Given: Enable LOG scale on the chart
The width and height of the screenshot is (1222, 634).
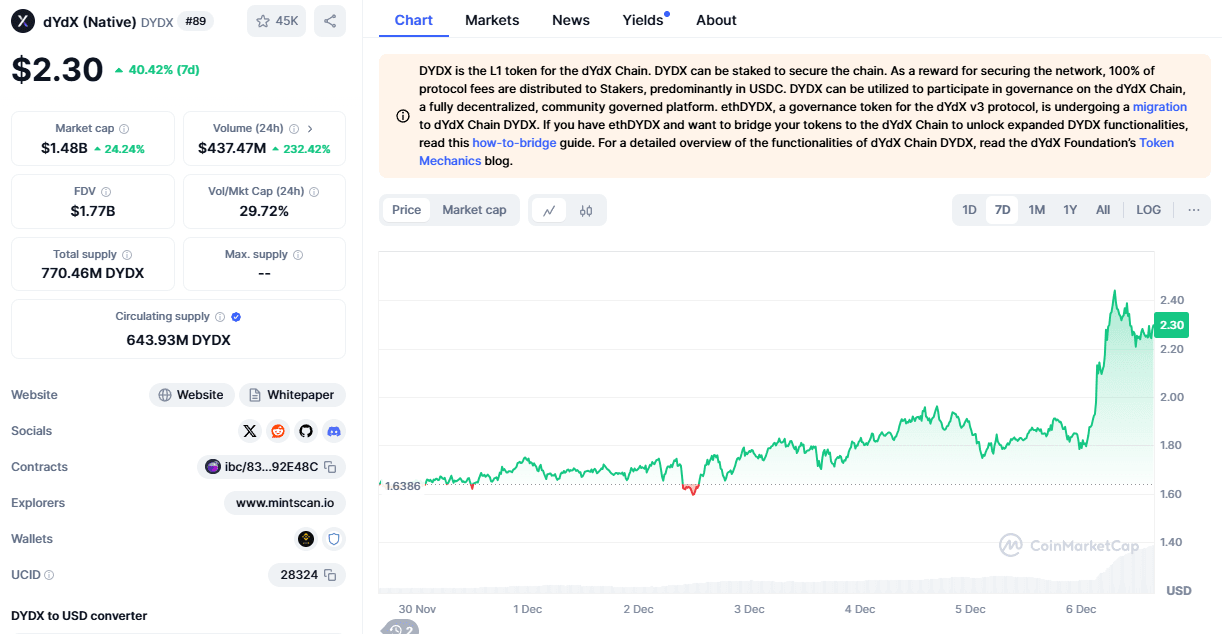Looking at the screenshot, I should click(x=1149, y=210).
